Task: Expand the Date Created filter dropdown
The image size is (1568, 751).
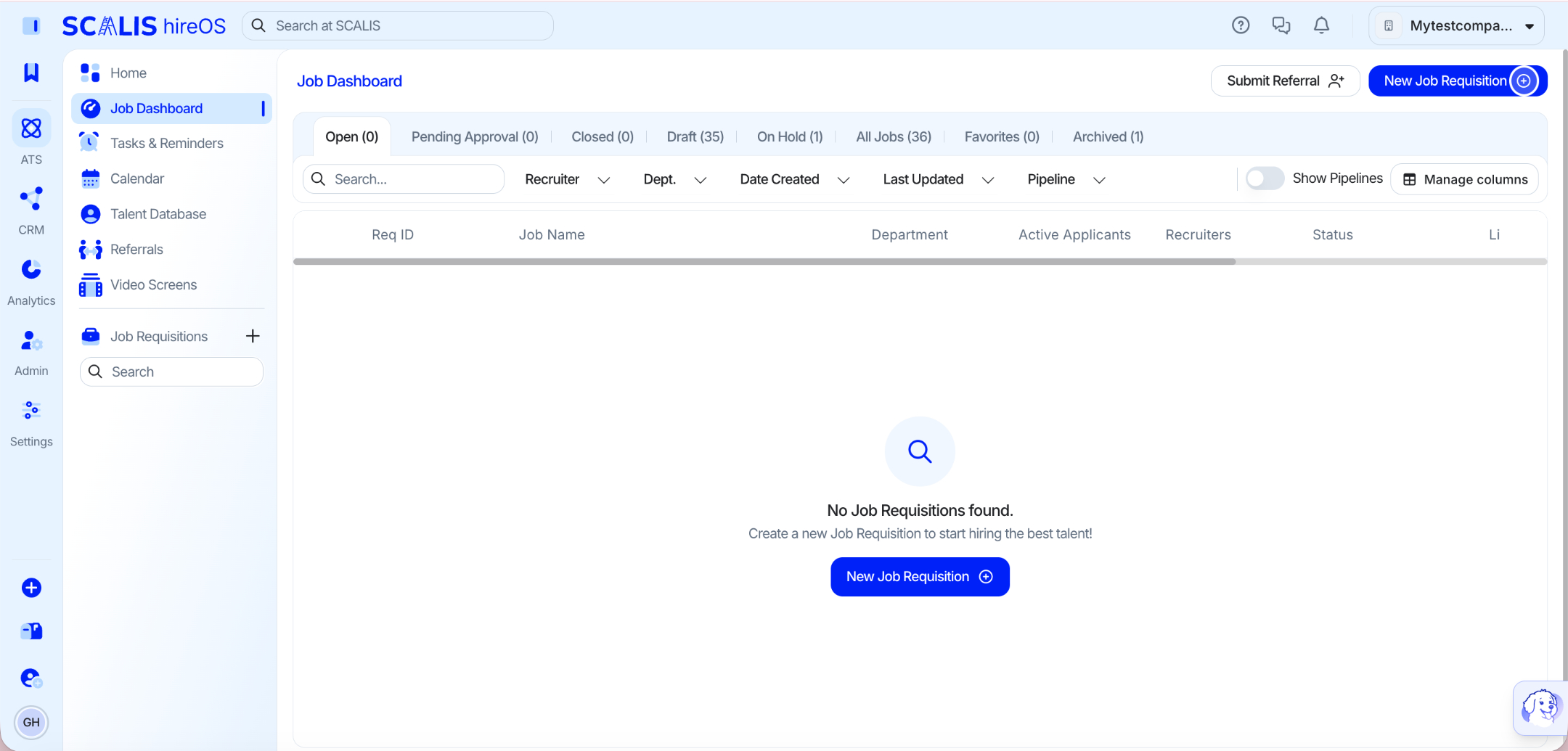Action: point(795,179)
